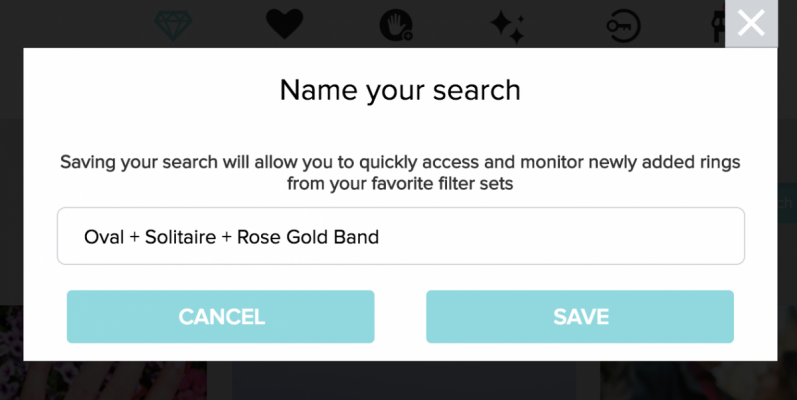Click the dark center panel below dialog
The width and height of the screenshot is (797, 400).
(x=404, y=380)
